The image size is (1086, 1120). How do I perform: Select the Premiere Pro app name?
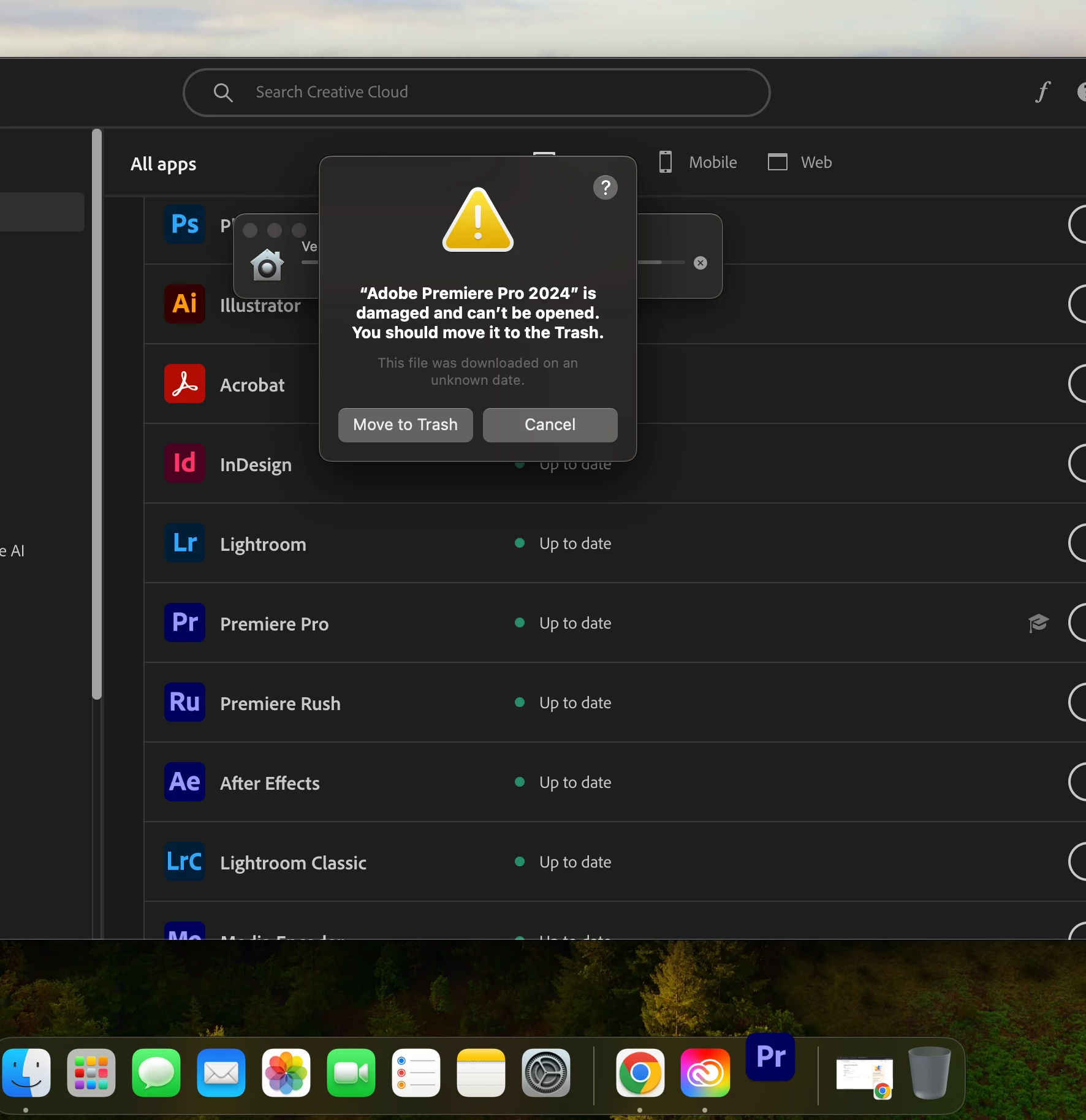click(x=275, y=624)
